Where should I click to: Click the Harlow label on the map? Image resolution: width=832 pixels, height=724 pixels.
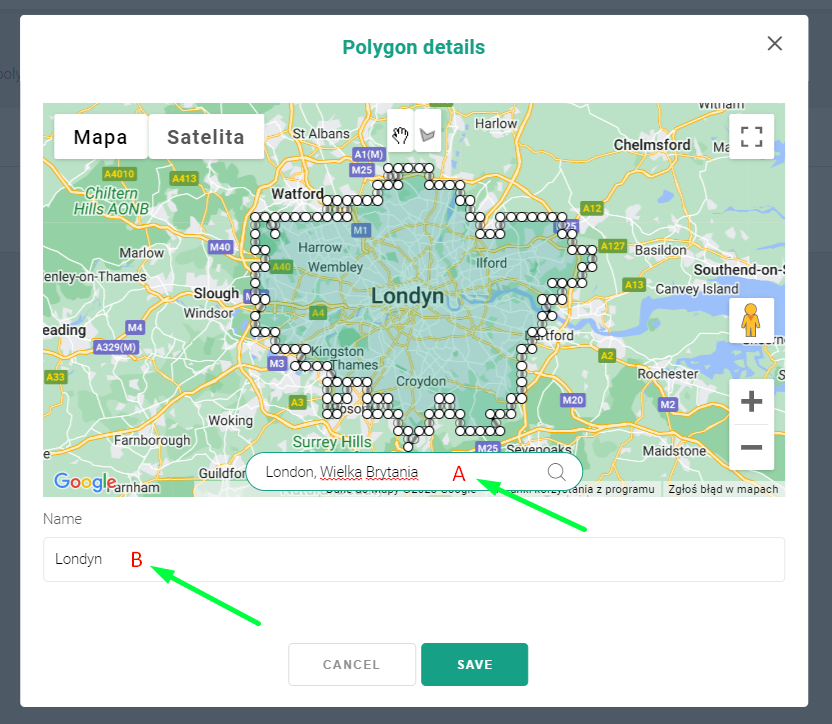pos(496,123)
